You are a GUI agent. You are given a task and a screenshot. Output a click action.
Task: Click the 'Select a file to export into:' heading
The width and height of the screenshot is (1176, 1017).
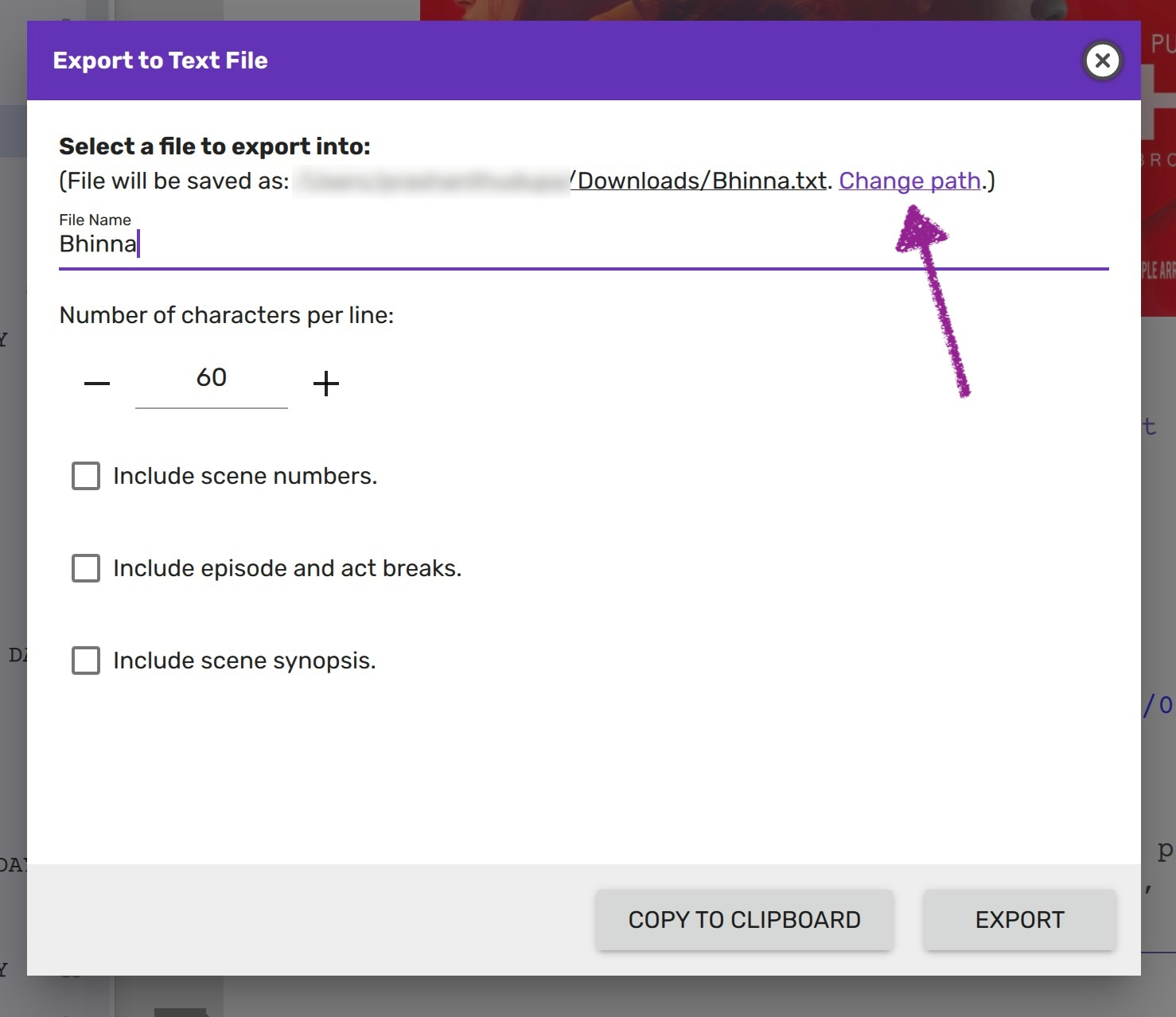(x=215, y=146)
